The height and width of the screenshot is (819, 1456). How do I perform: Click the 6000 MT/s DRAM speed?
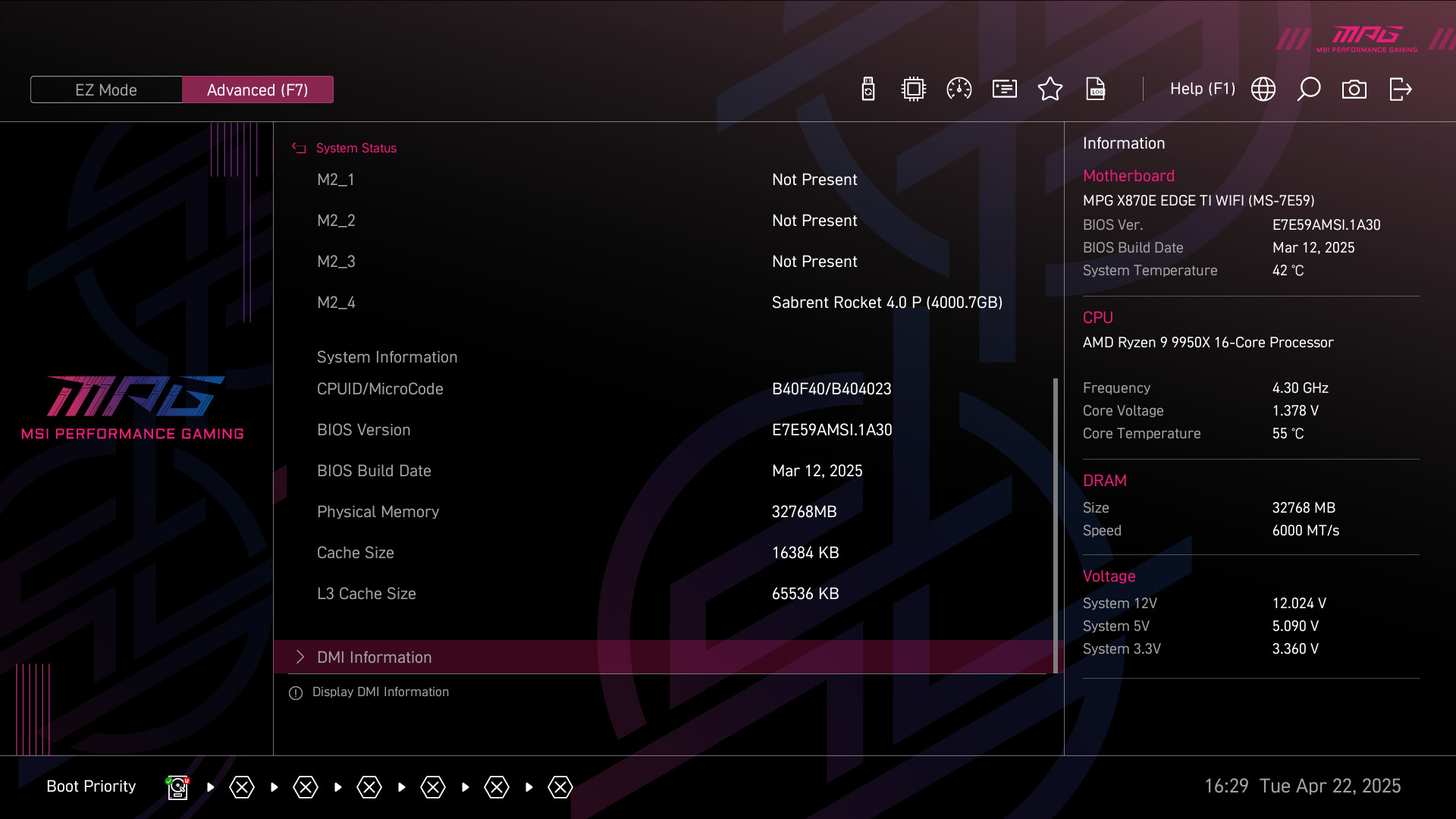point(1306,531)
